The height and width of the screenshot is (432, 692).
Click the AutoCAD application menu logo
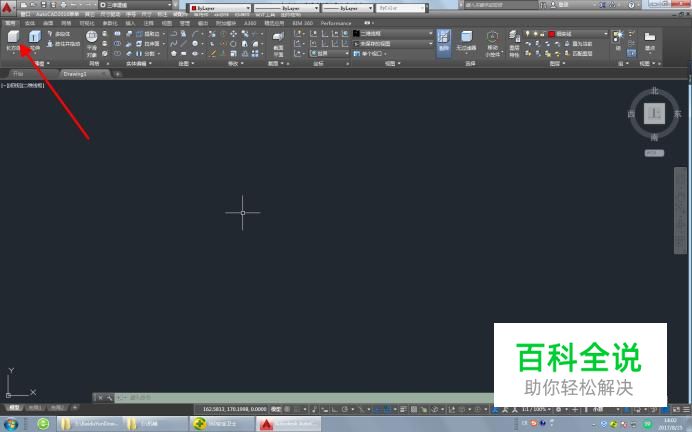click(8, 7)
